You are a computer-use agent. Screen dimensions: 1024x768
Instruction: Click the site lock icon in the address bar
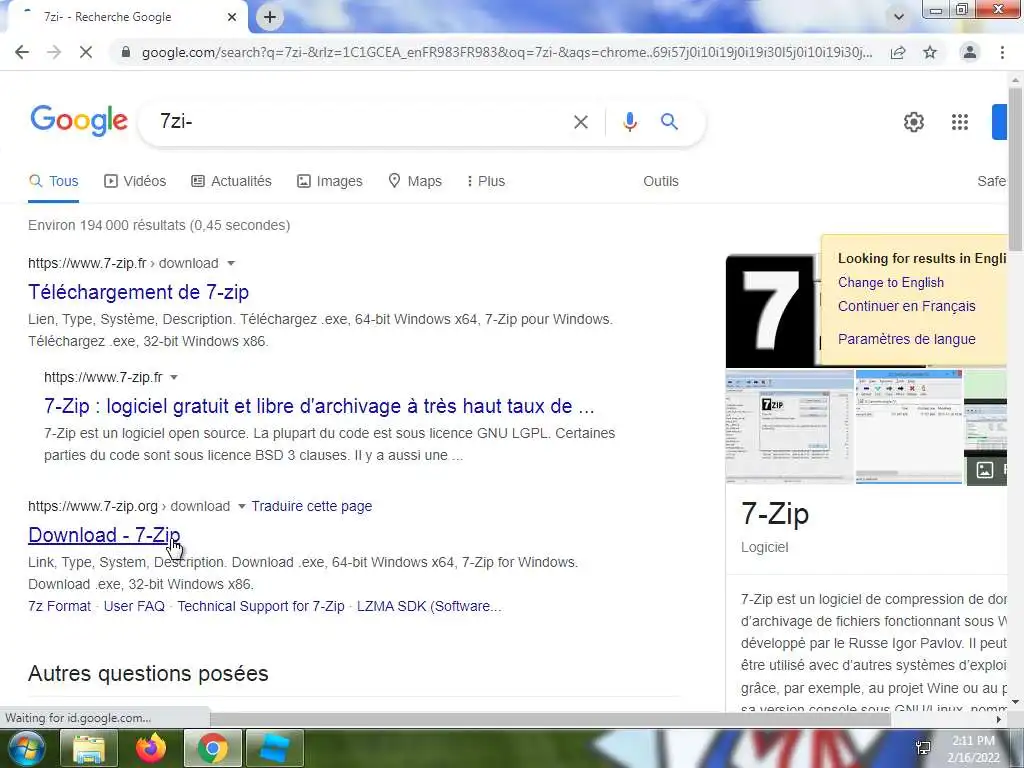coord(126,52)
